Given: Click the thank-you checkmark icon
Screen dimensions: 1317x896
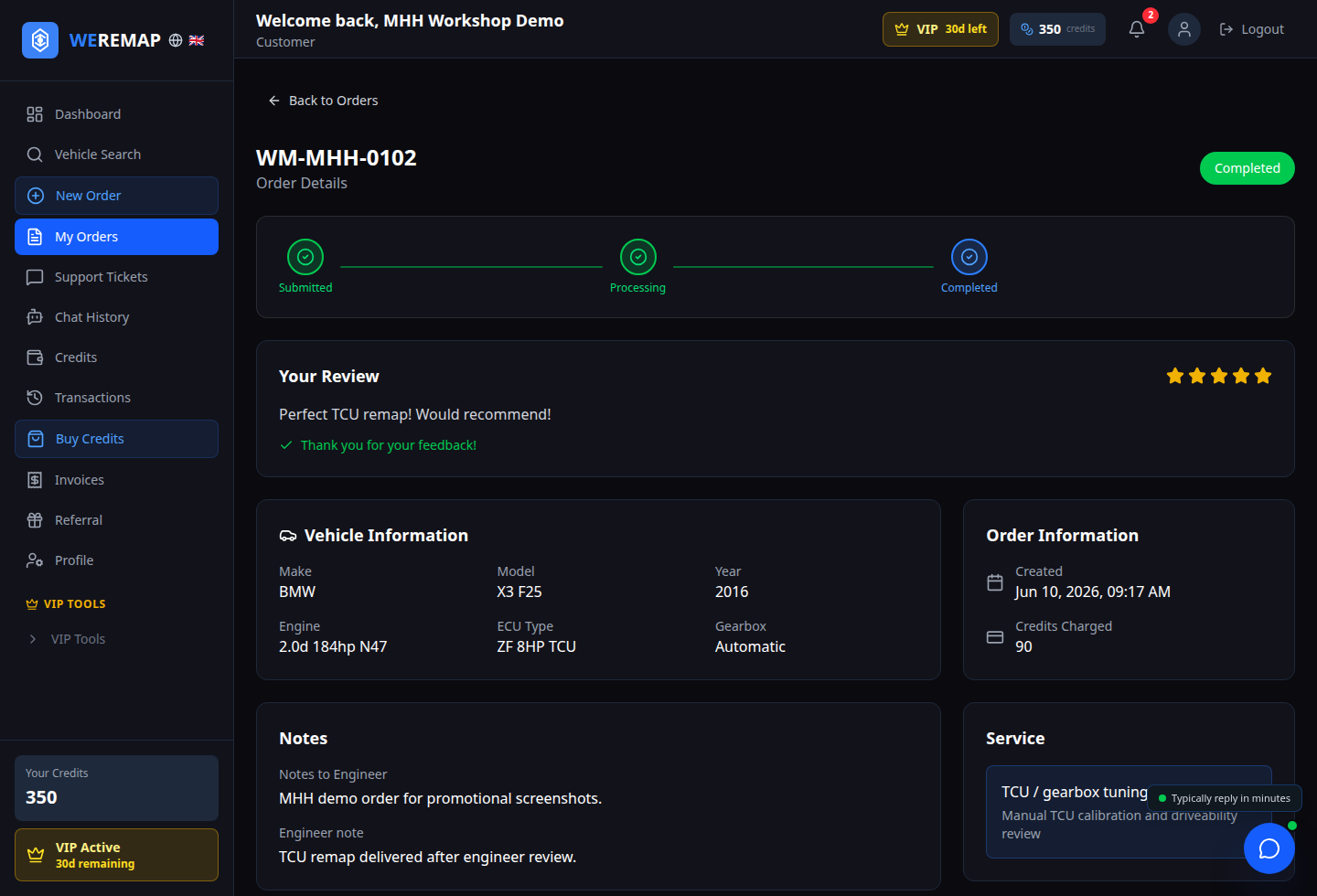Looking at the screenshot, I should tap(286, 445).
